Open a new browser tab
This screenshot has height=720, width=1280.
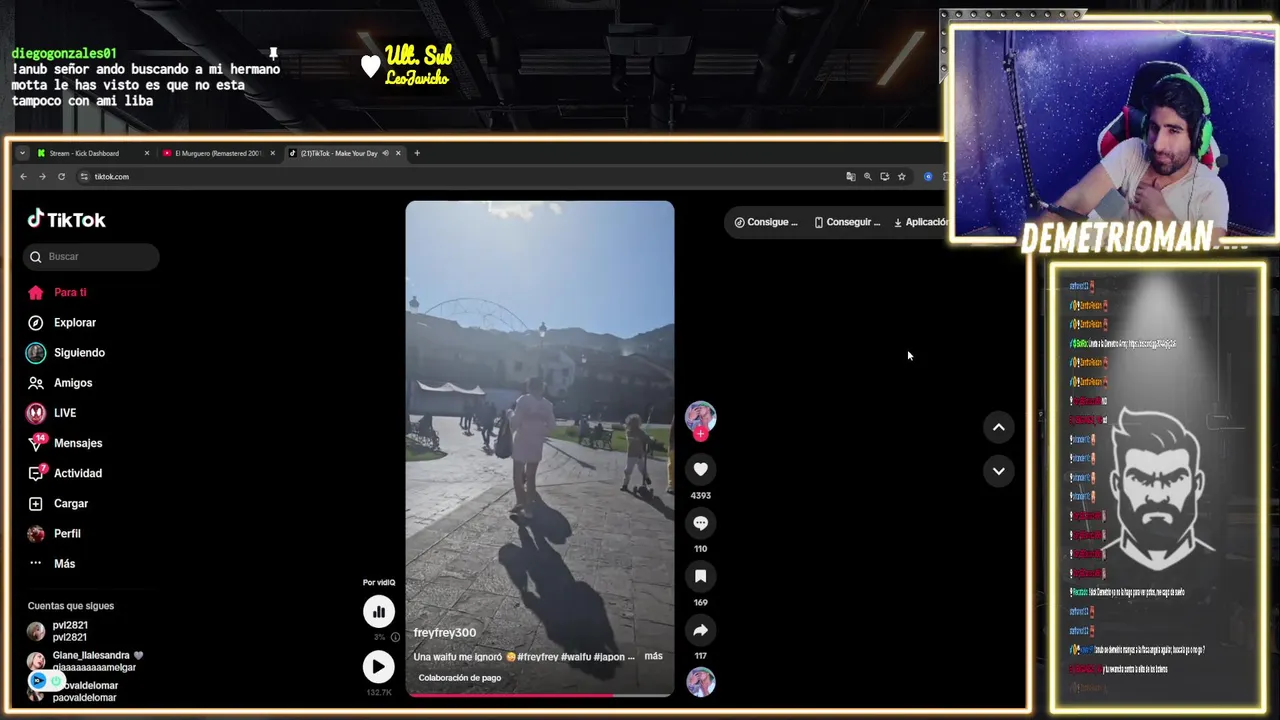click(417, 153)
